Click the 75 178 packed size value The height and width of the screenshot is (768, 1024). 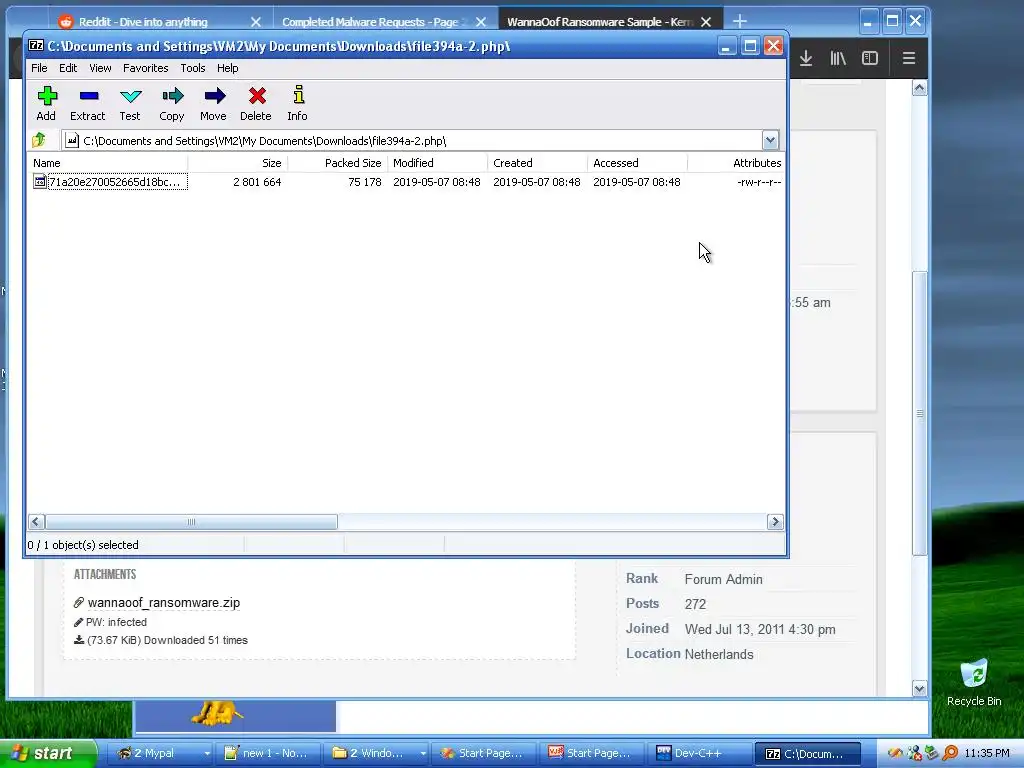[x=364, y=182]
